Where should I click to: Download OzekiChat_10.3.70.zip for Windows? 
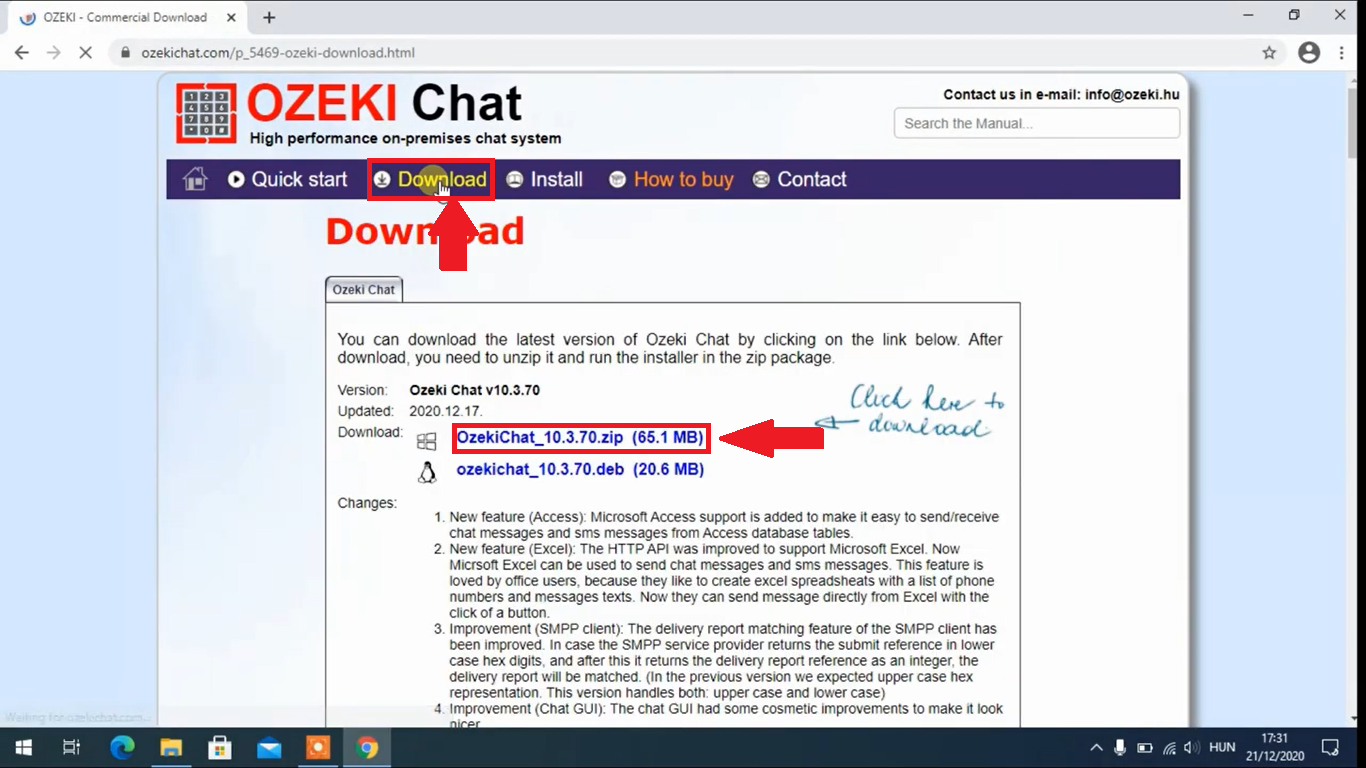580,438
